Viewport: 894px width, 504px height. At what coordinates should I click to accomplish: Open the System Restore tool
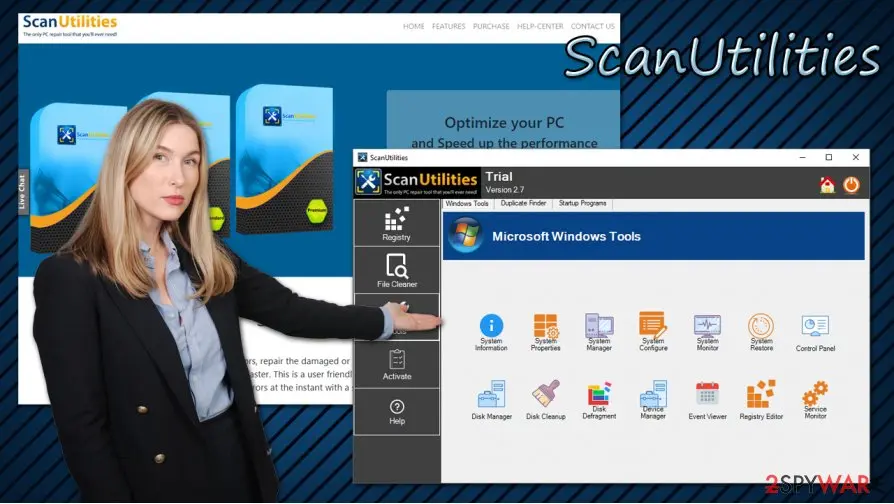[x=761, y=332]
